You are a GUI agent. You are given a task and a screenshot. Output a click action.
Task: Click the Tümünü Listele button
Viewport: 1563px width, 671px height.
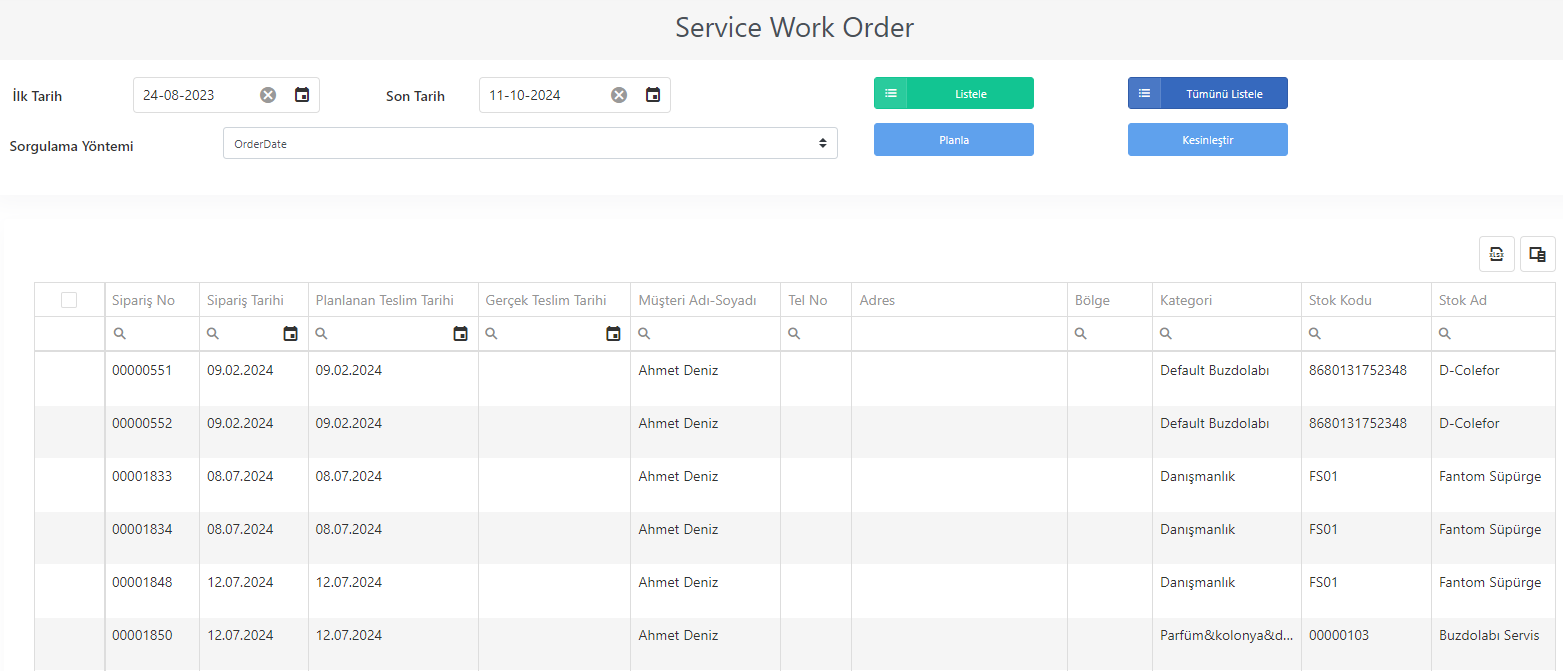coord(1208,93)
